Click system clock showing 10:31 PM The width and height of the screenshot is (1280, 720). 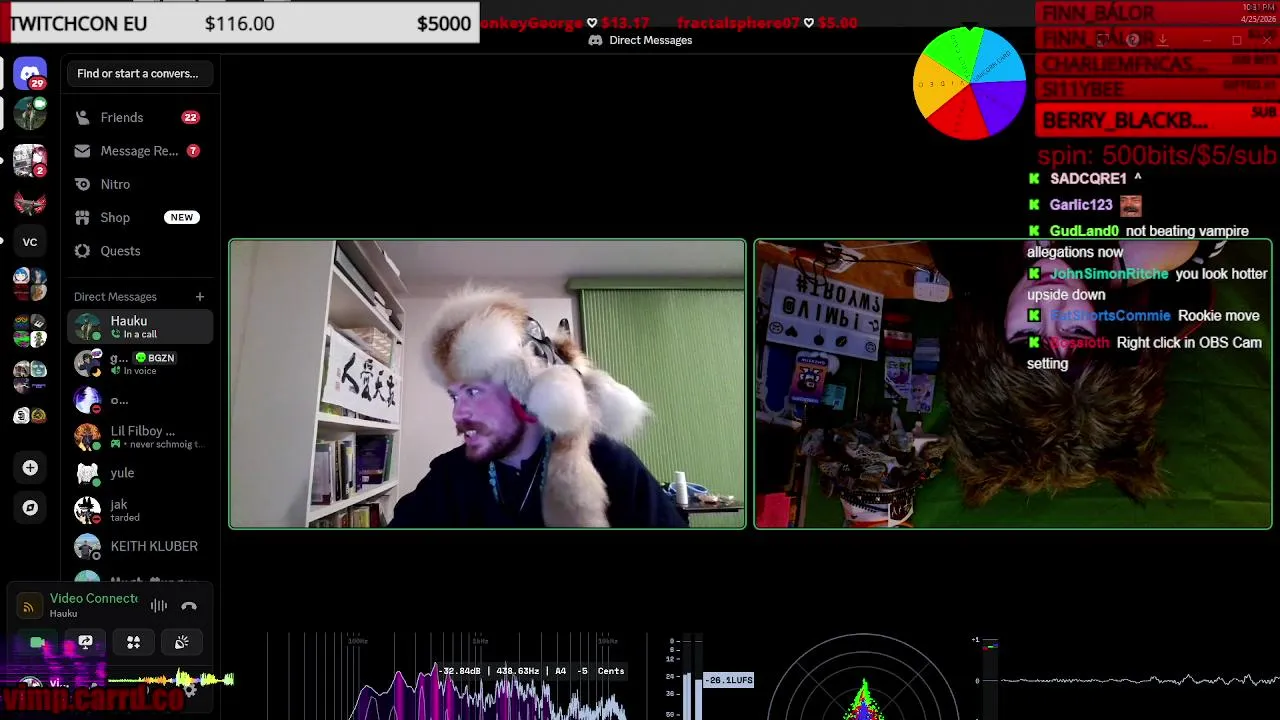[1257, 7]
